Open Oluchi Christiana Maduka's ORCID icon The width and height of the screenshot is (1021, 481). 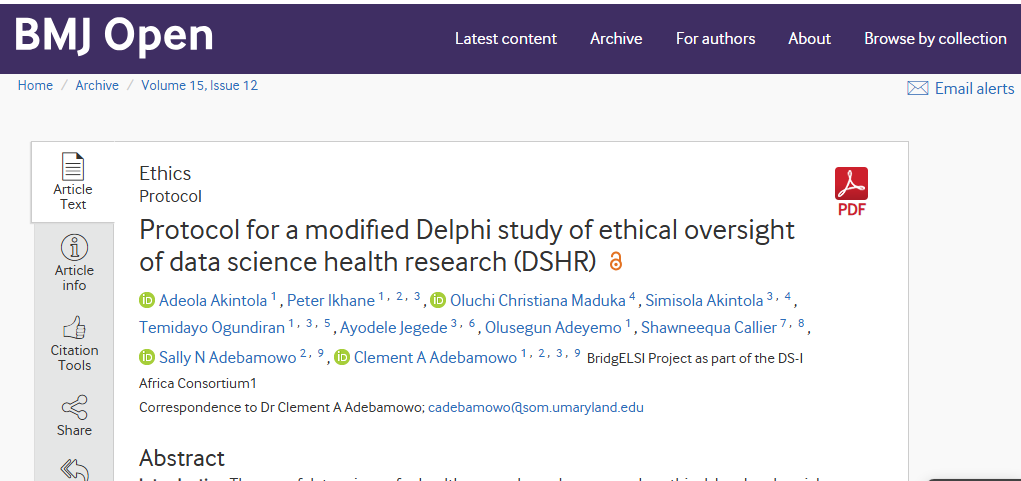click(438, 300)
